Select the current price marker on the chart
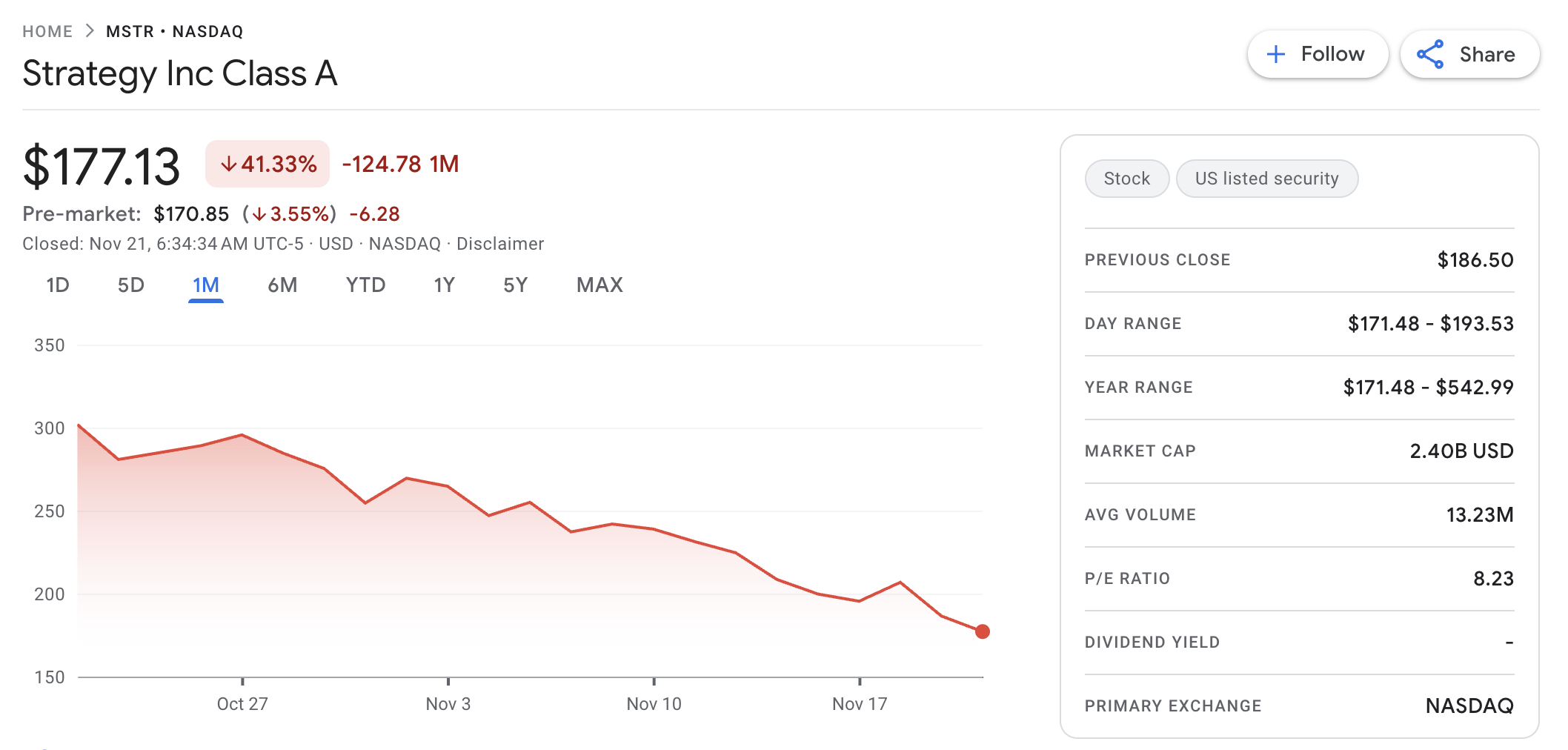This screenshot has width=1568, height=750. click(983, 631)
